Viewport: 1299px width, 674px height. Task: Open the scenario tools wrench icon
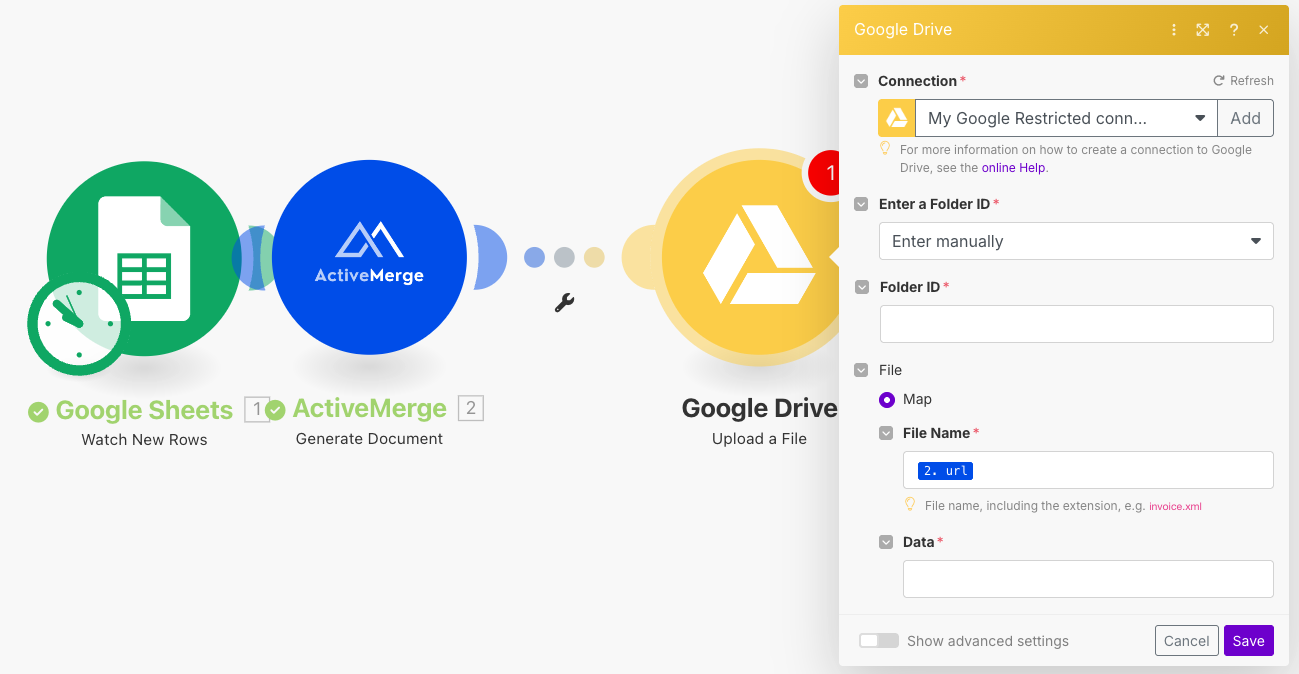564,302
